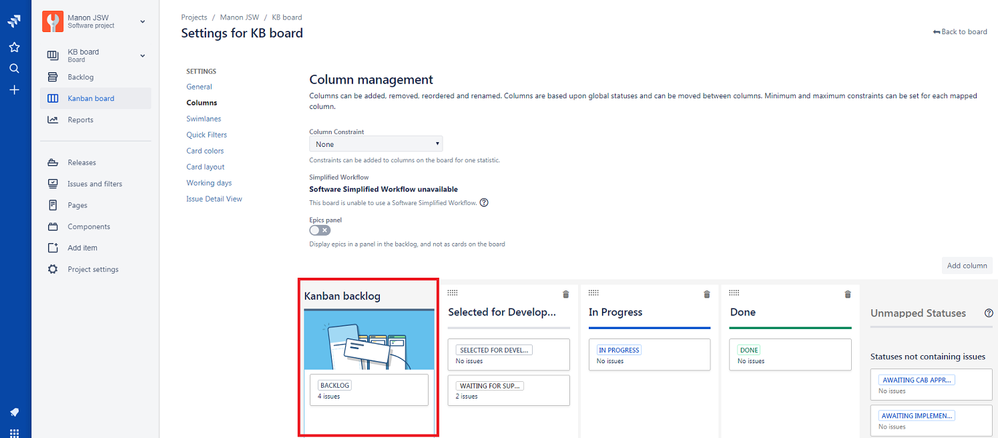998x438 pixels.
Task: Open General settings
Action: pyautogui.click(x=199, y=87)
